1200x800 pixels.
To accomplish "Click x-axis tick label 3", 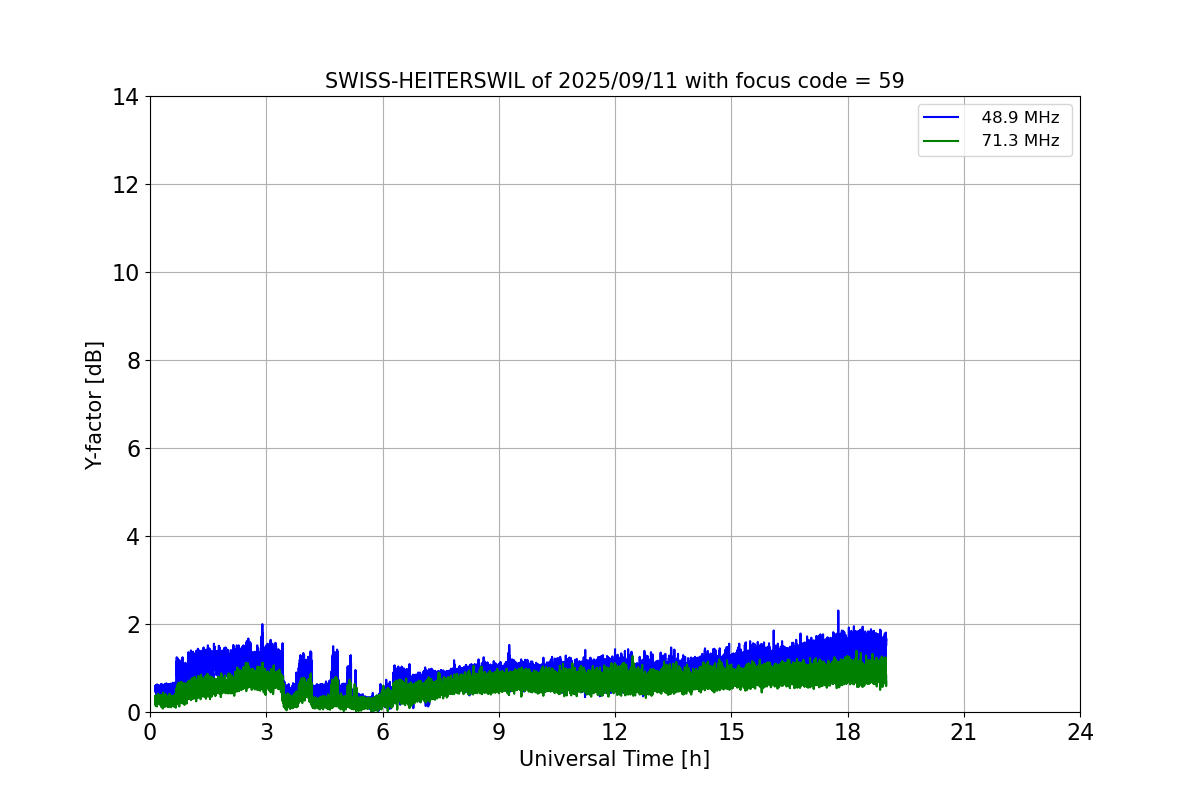I will pyautogui.click(x=266, y=733).
